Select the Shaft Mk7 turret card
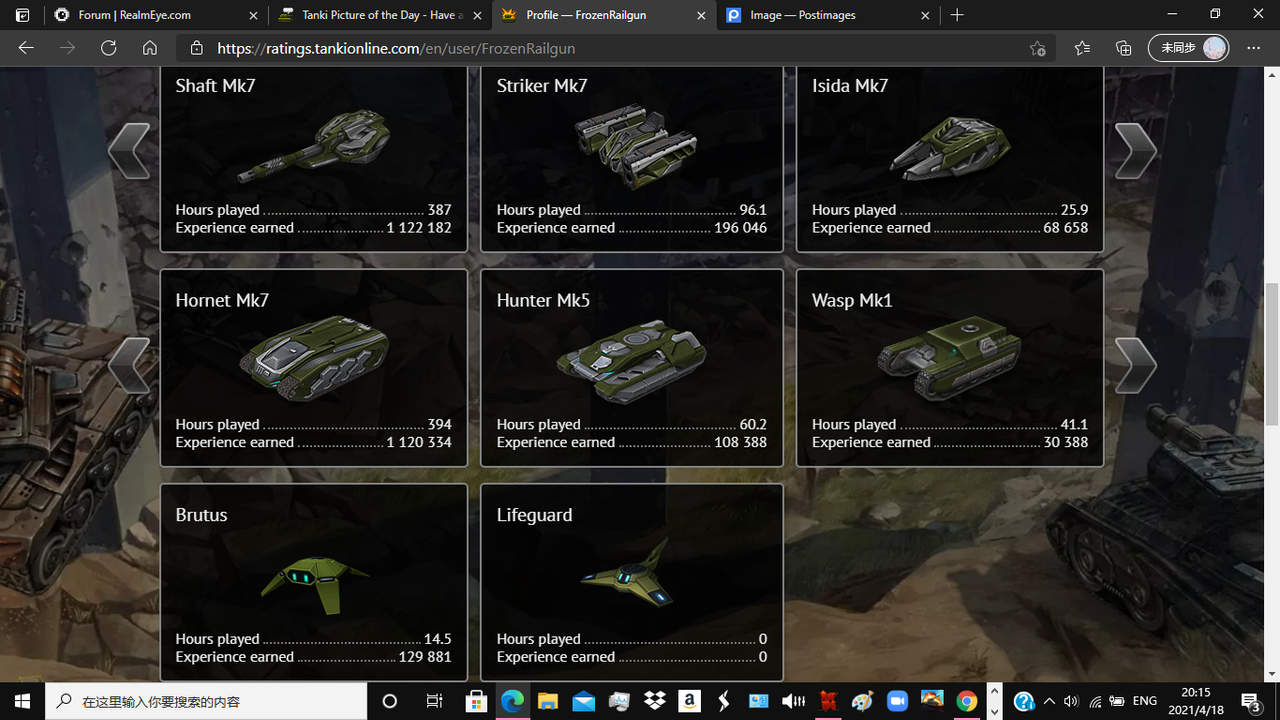Image resolution: width=1280 pixels, height=720 pixels. click(314, 158)
